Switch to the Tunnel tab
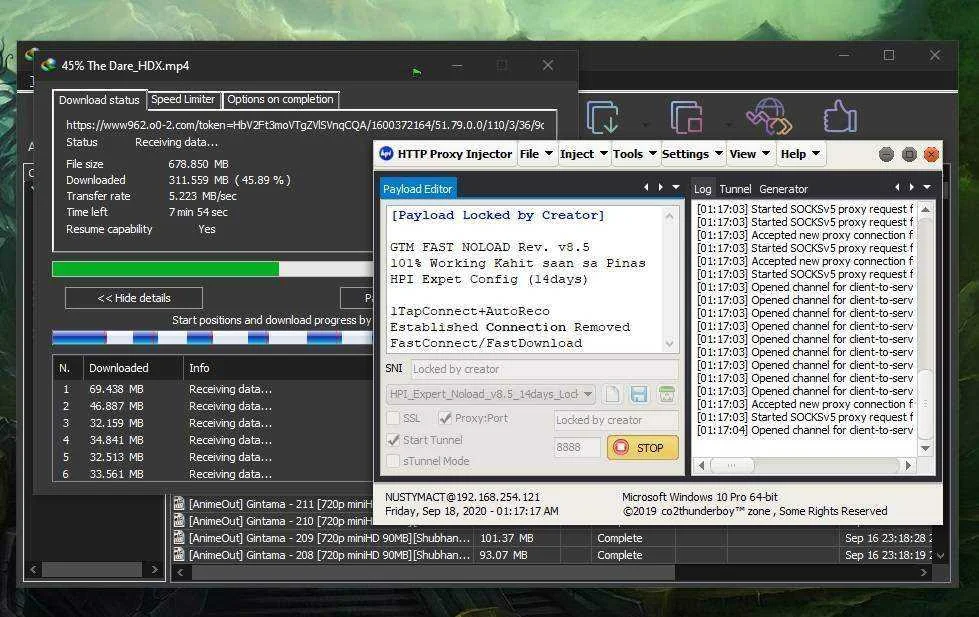This screenshot has width=979, height=617. [735, 189]
